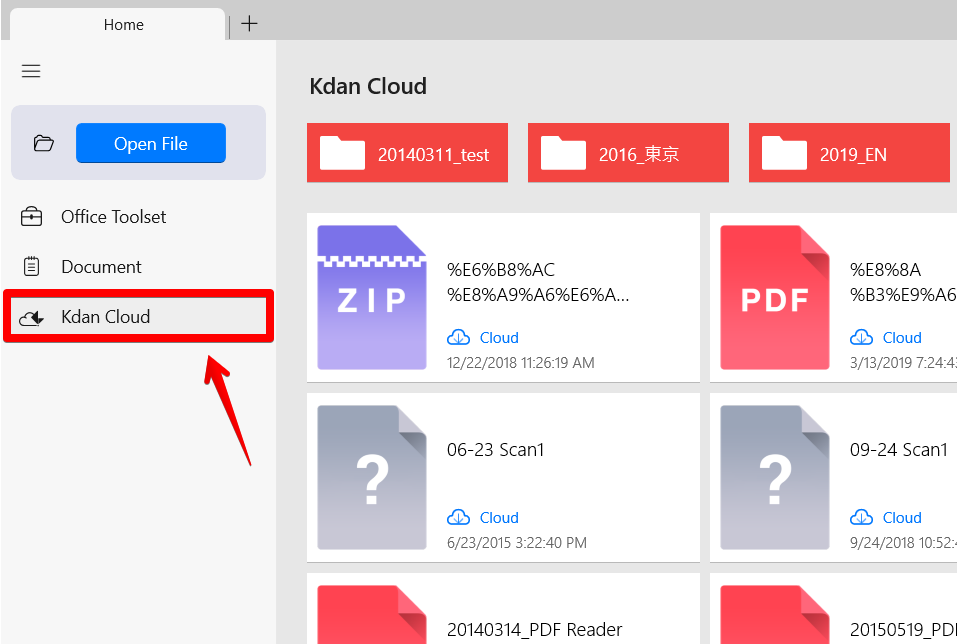Click cloud download icon on ZIP file card
957x644 pixels.
(458, 337)
